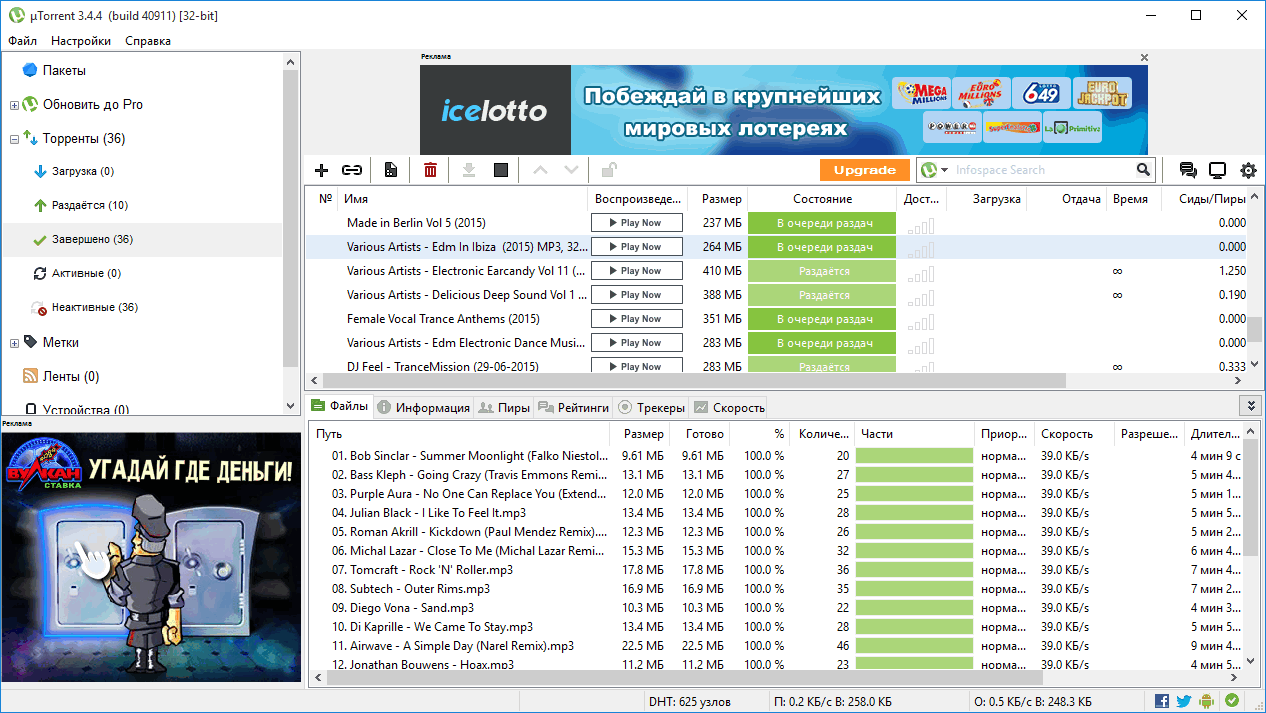The height and width of the screenshot is (713, 1266).
Task: Close the icelotto advertisement banner
Action: point(1144,58)
